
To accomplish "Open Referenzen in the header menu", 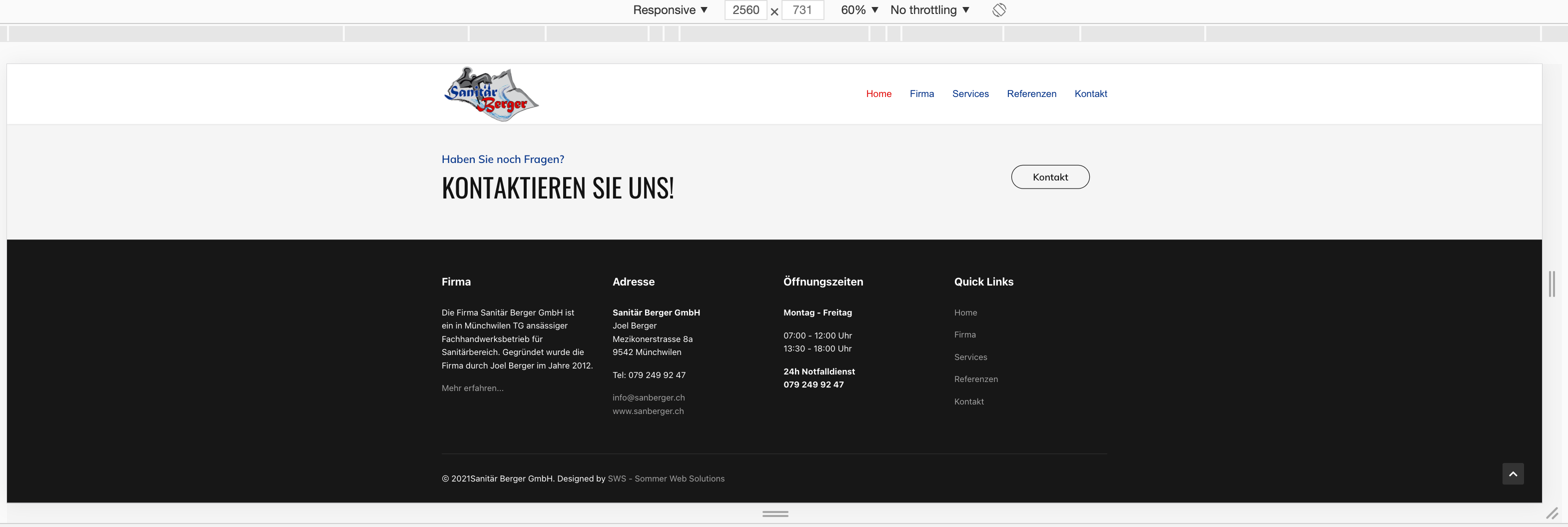I will 1031,94.
